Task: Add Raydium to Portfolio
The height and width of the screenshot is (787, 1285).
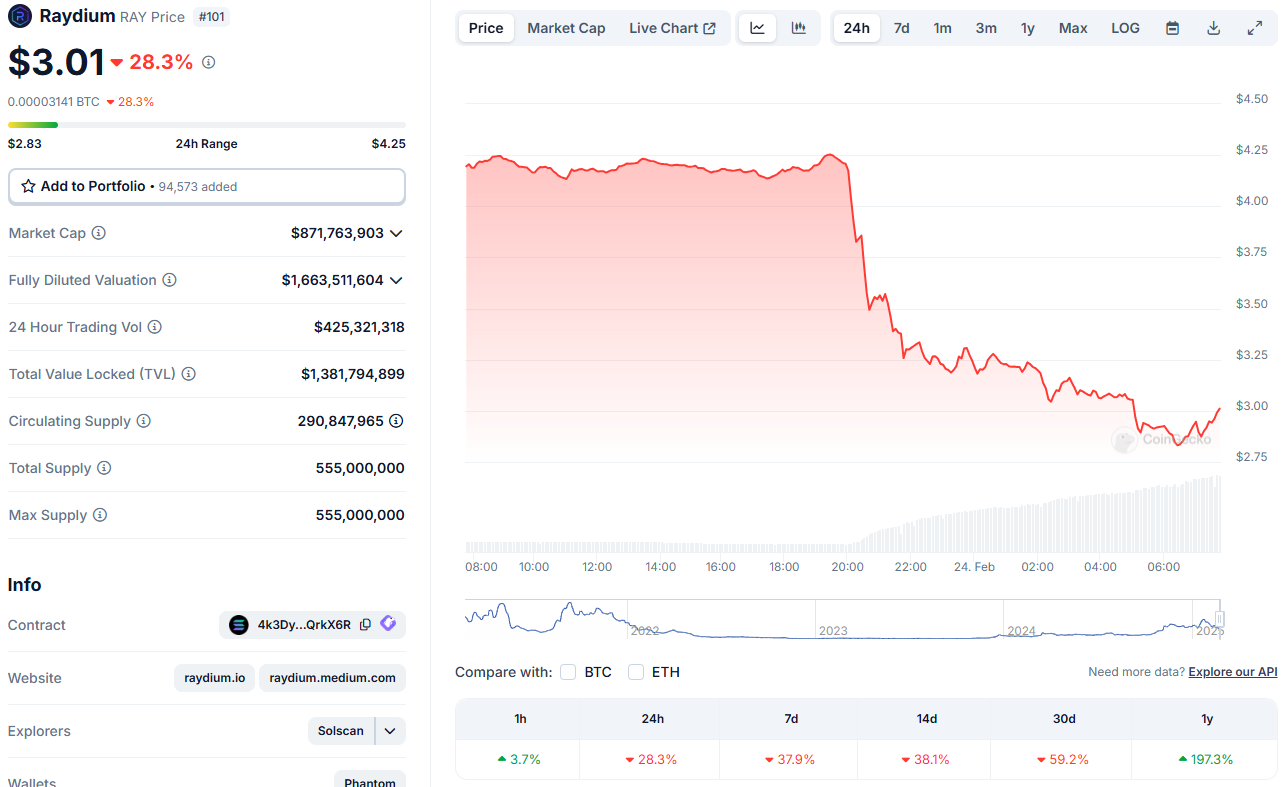Action: [206, 186]
